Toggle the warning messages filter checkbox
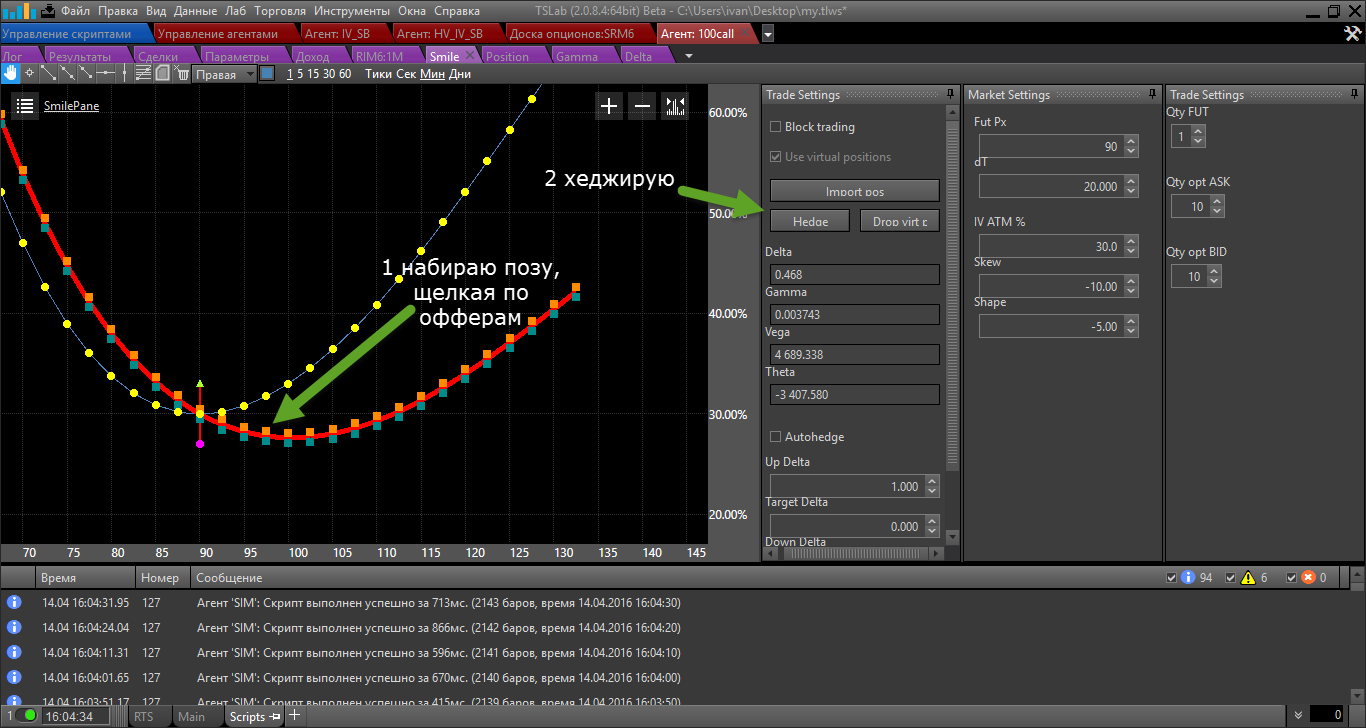1366x728 pixels. 1232,578
